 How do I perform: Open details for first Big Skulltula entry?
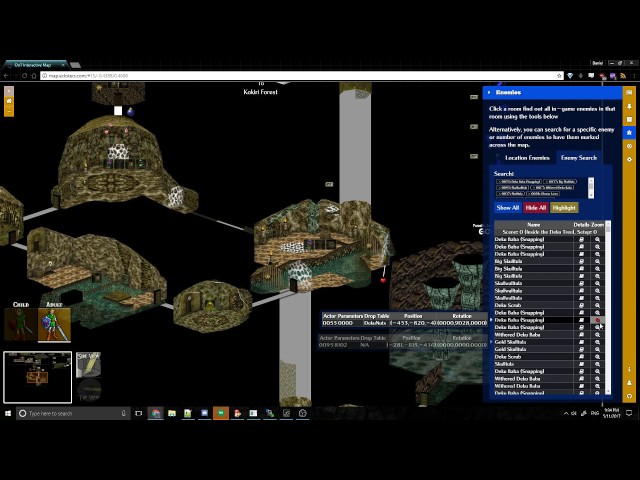582,262
